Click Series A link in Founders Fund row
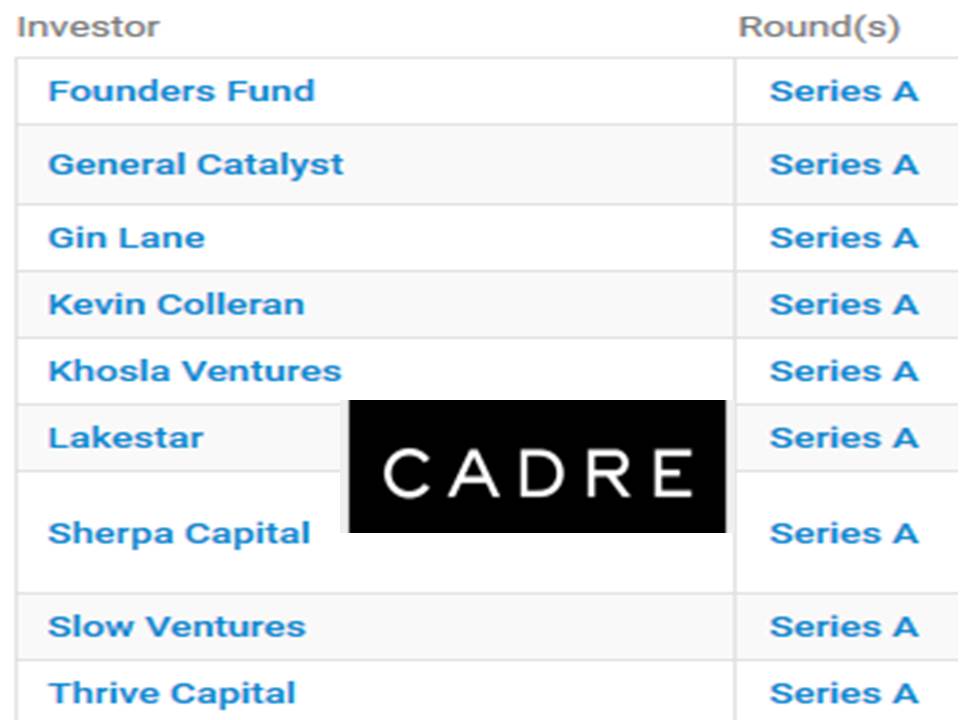The image size is (960, 720). 844,91
